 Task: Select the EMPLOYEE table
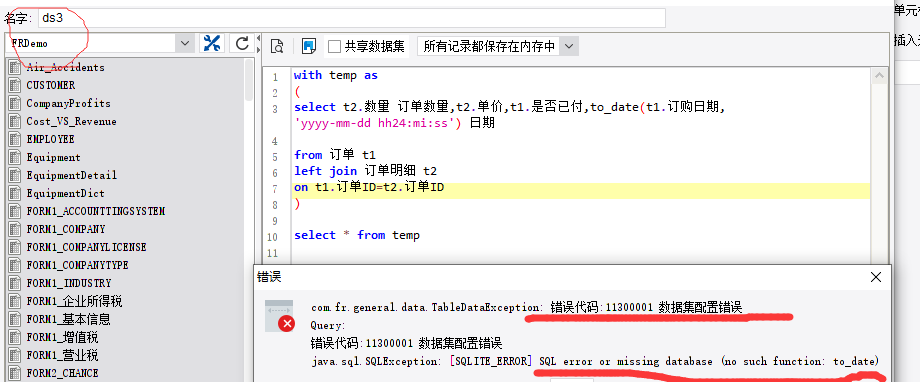coord(50,139)
